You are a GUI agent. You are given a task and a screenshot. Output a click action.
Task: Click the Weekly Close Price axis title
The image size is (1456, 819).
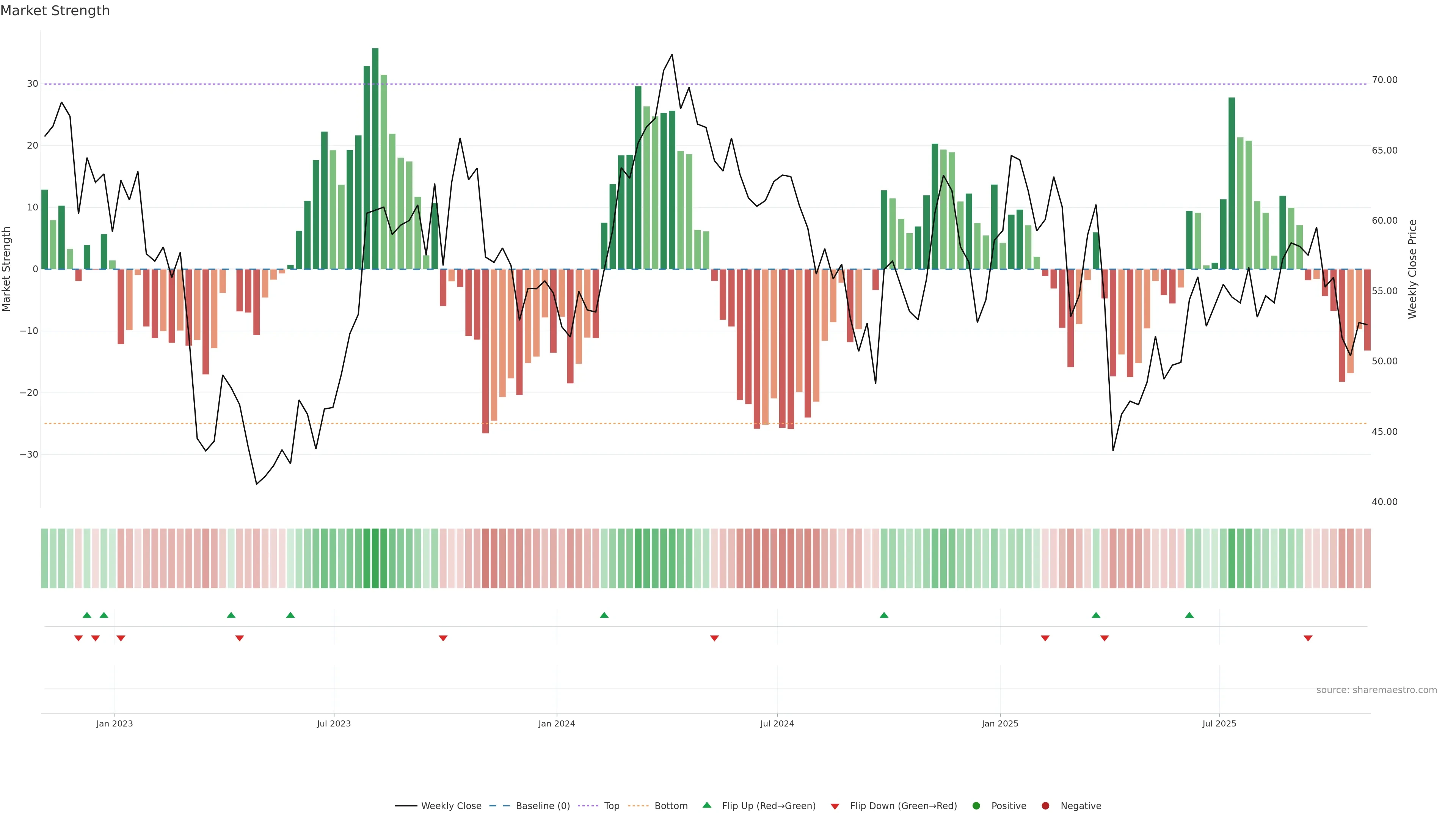1412,269
